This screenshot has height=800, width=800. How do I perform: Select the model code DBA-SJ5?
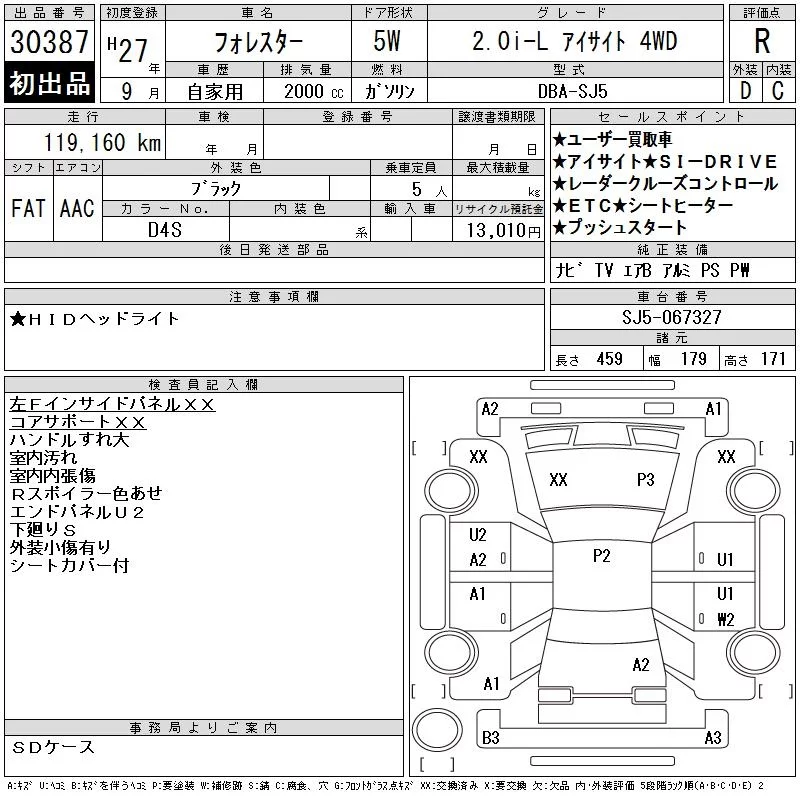(x=572, y=91)
